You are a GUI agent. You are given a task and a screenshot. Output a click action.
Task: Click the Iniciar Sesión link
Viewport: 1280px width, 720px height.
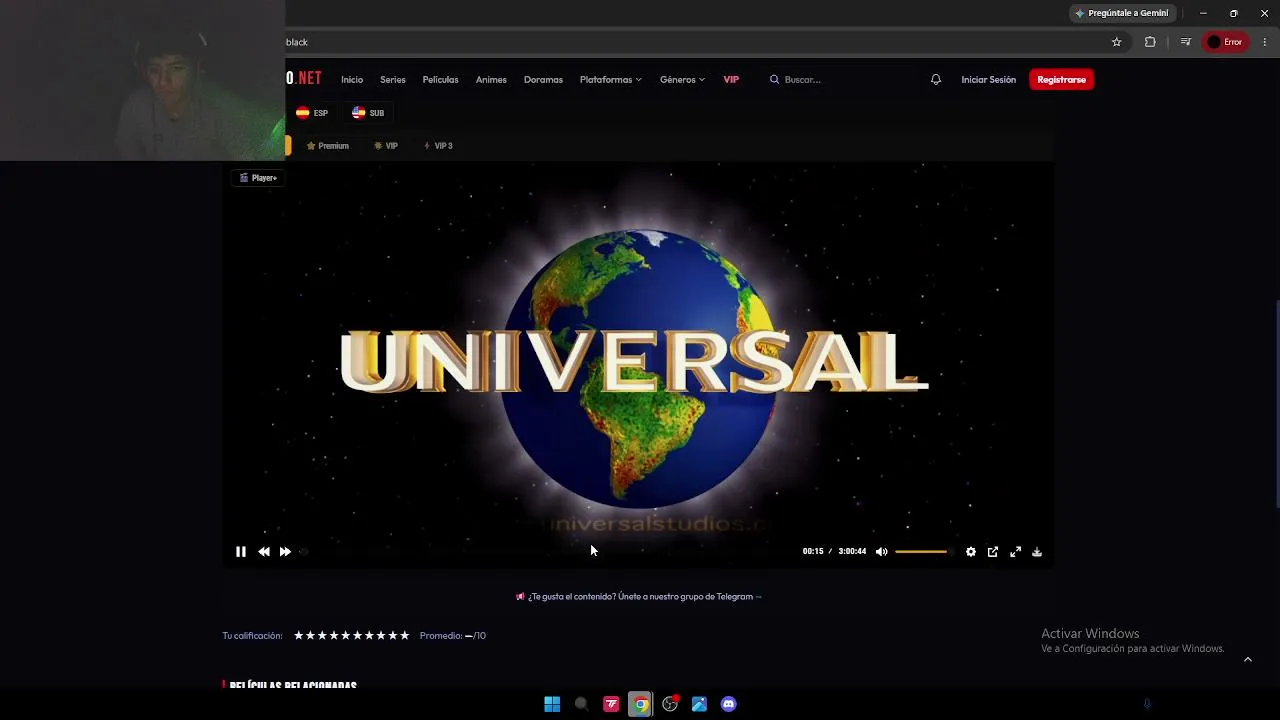(x=988, y=80)
